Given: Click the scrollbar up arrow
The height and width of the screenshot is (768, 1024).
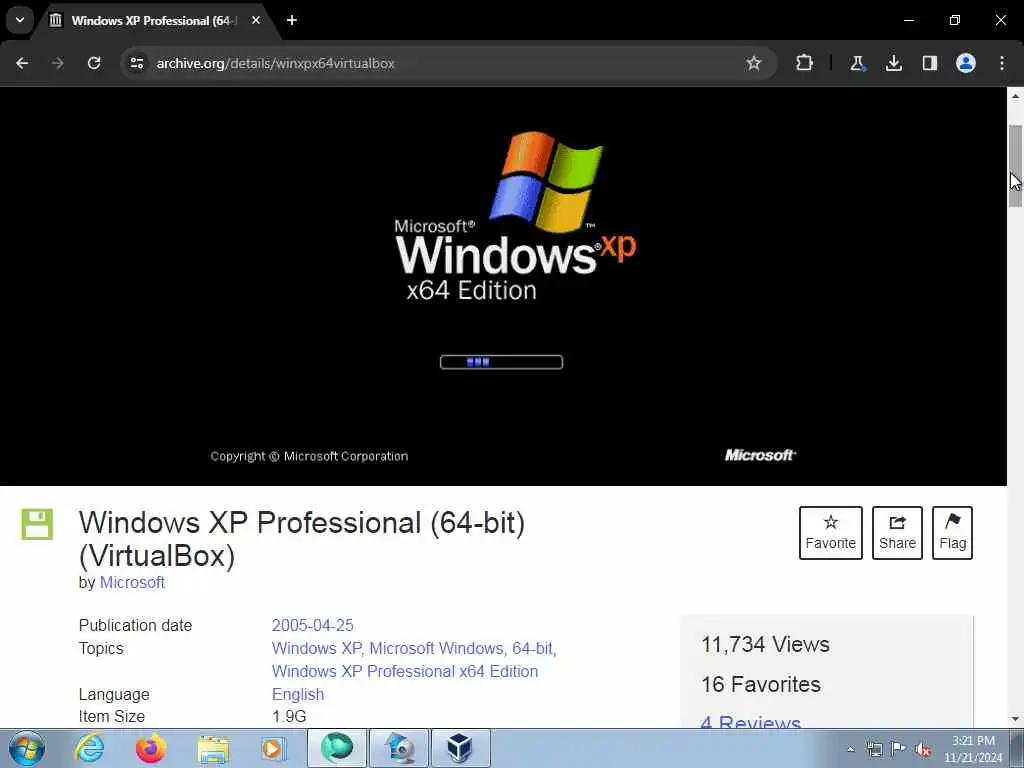Looking at the screenshot, I should pos(1015,96).
